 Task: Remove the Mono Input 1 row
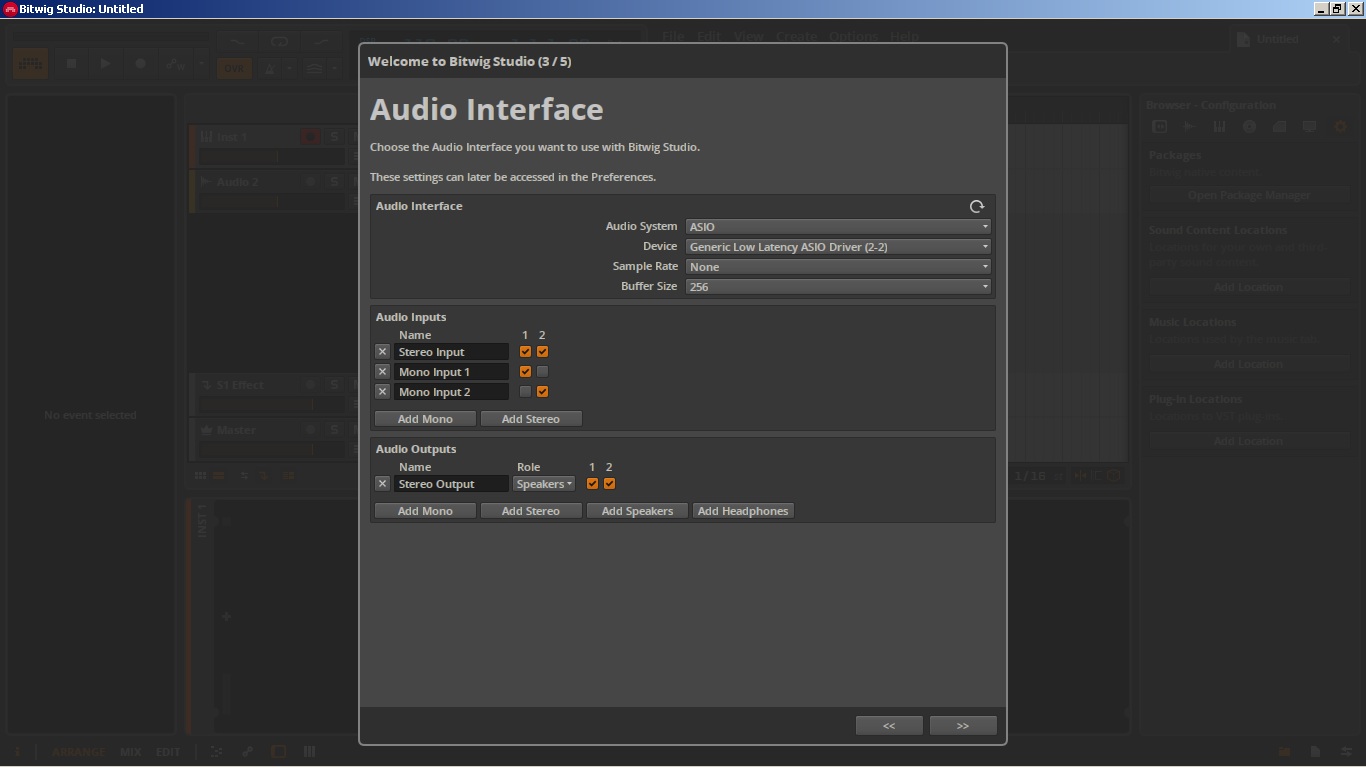(x=382, y=372)
